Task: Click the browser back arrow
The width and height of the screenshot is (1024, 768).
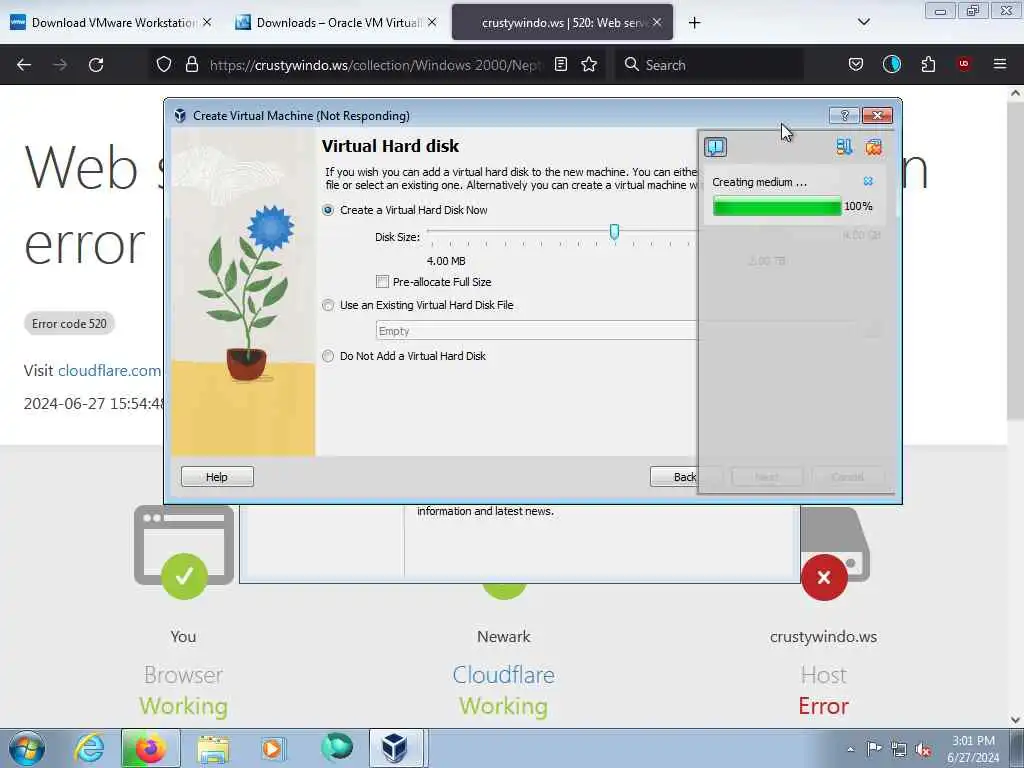Action: [x=24, y=65]
